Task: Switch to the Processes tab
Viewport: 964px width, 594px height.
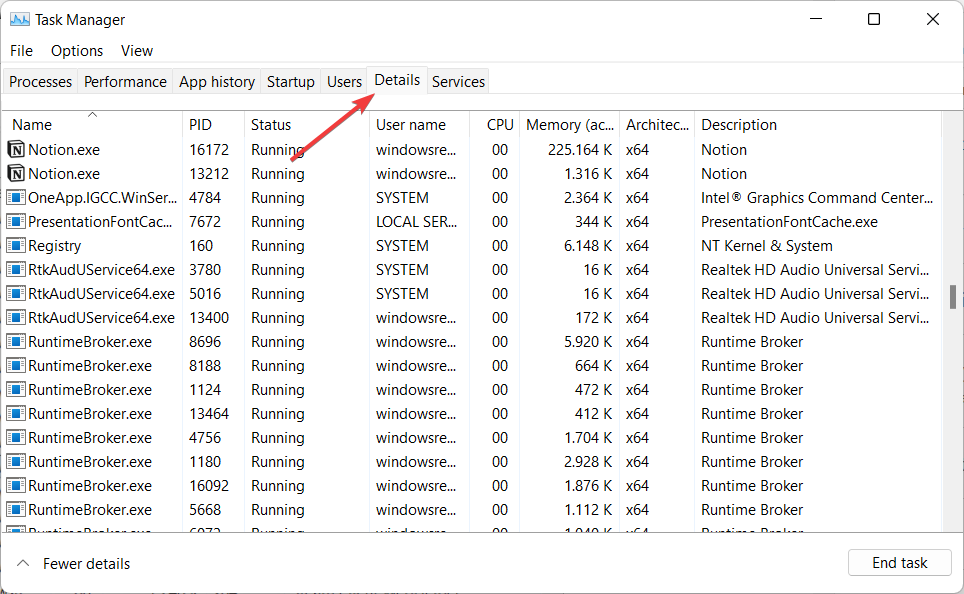Action: tap(41, 81)
